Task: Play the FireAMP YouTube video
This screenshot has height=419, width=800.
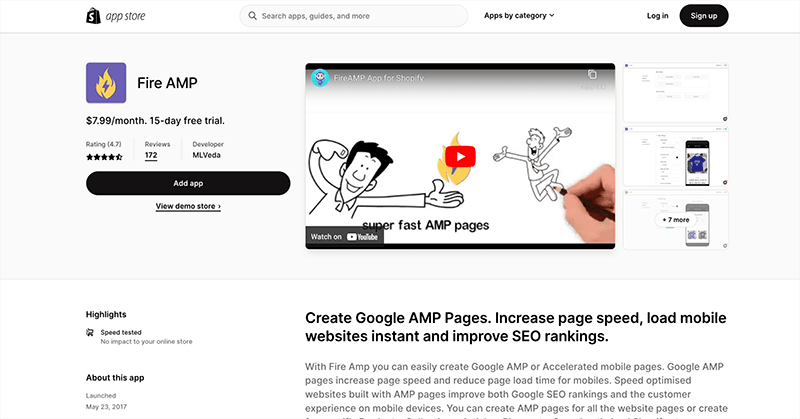Action: click(x=460, y=157)
